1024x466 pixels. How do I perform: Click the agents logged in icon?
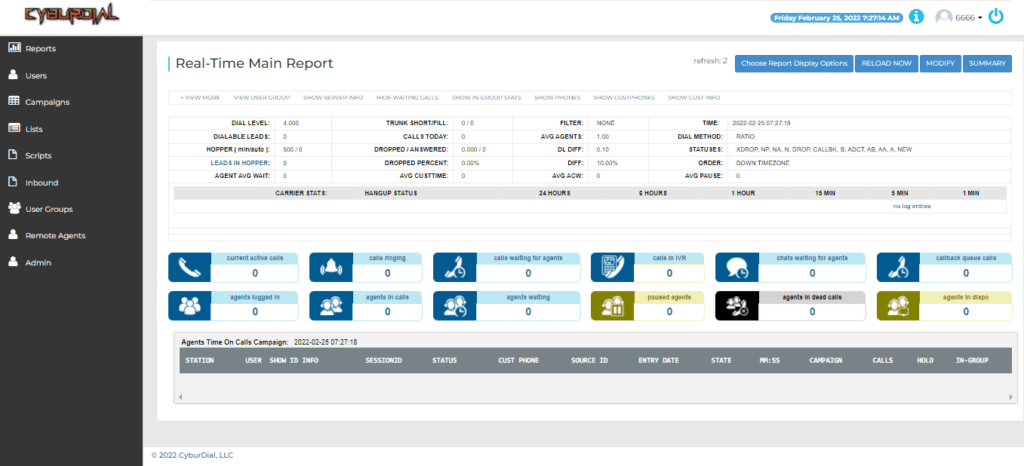tap(189, 305)
